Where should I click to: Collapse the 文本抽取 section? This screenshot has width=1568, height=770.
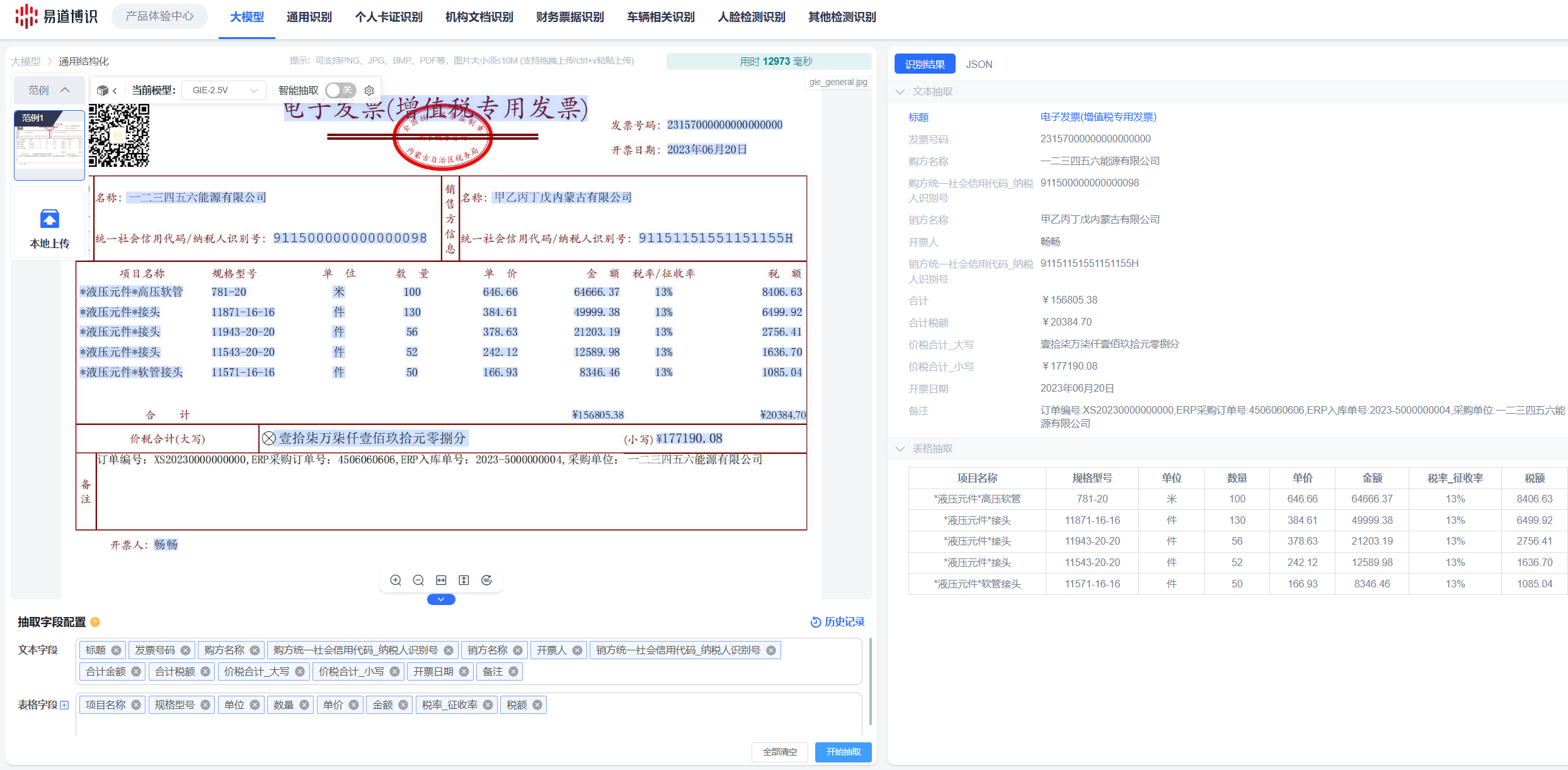coord(900,92)
